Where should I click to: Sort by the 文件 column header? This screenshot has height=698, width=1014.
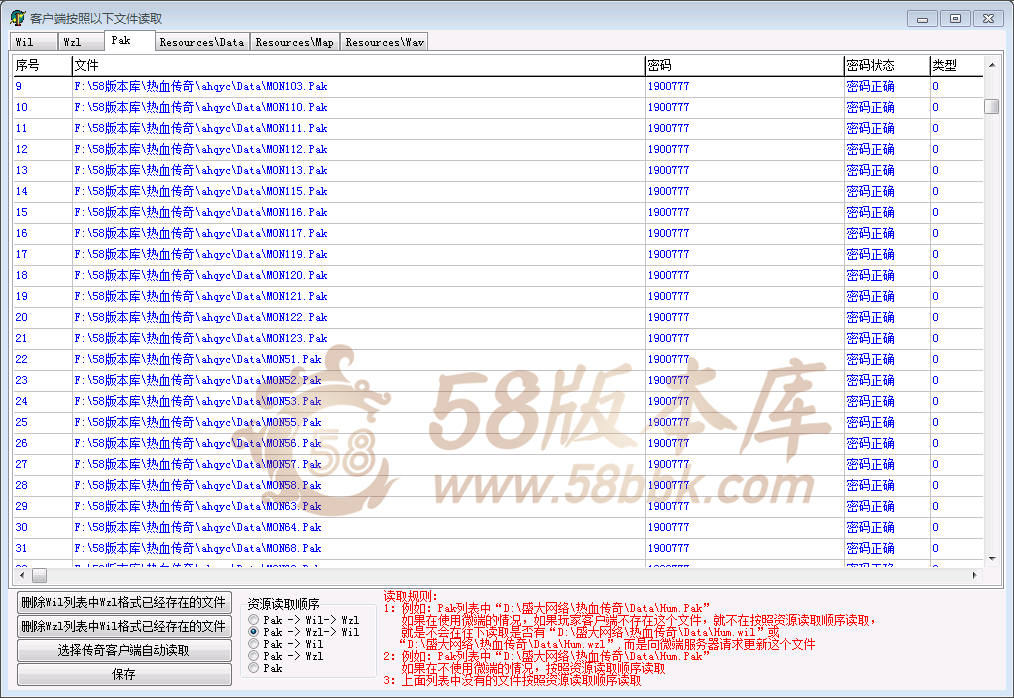coord(358,65)
